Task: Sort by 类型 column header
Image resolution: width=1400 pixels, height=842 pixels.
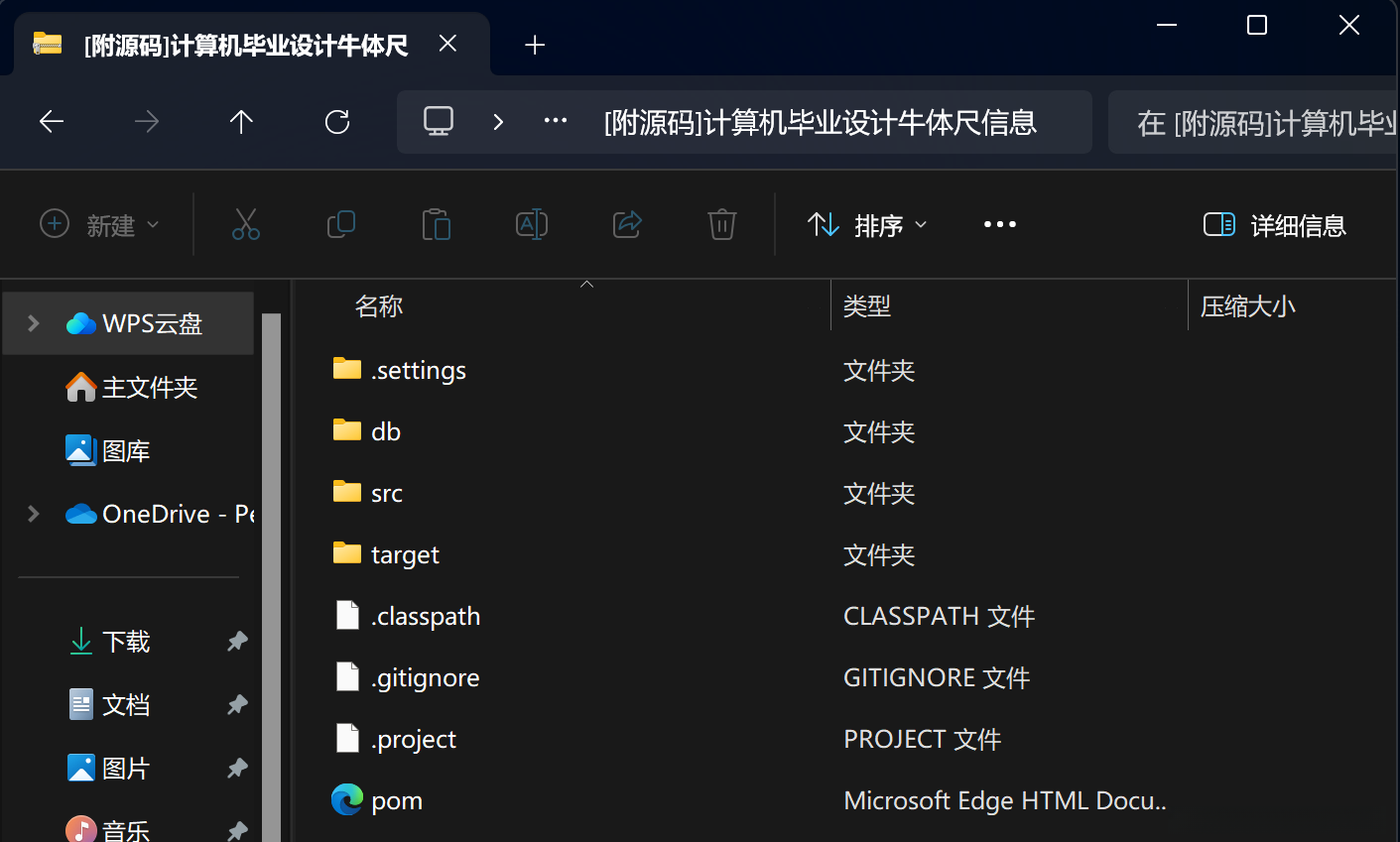Action: coord(867,306)
